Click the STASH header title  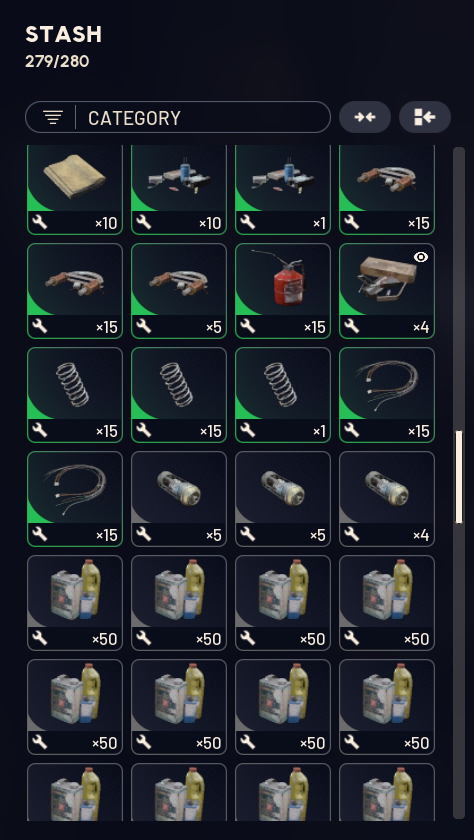(x=64, y=35)
